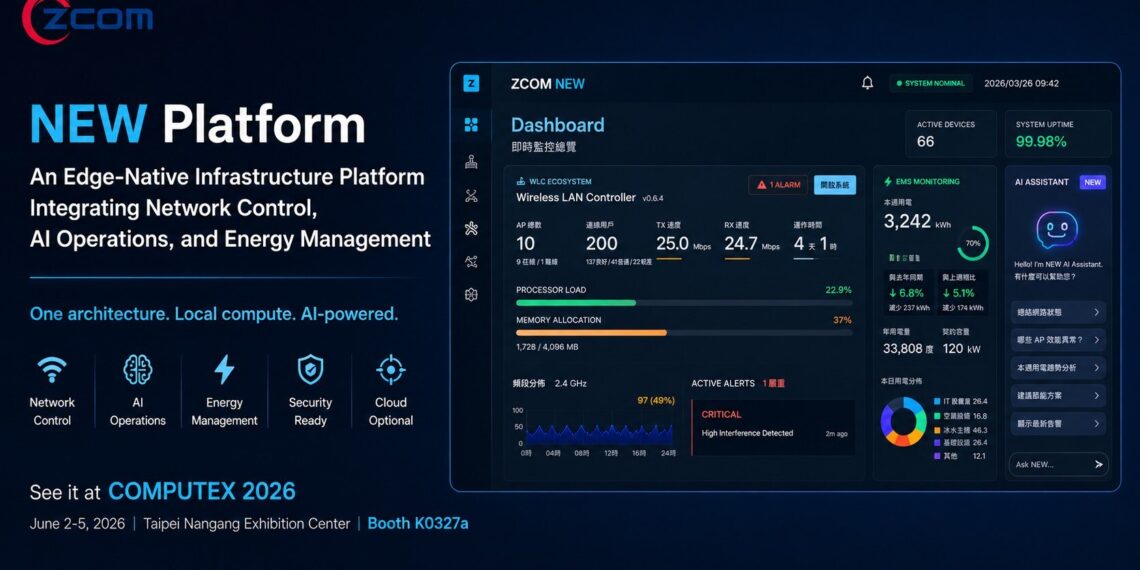Click the NEW badge in AI Assistant

point(1093,182)
